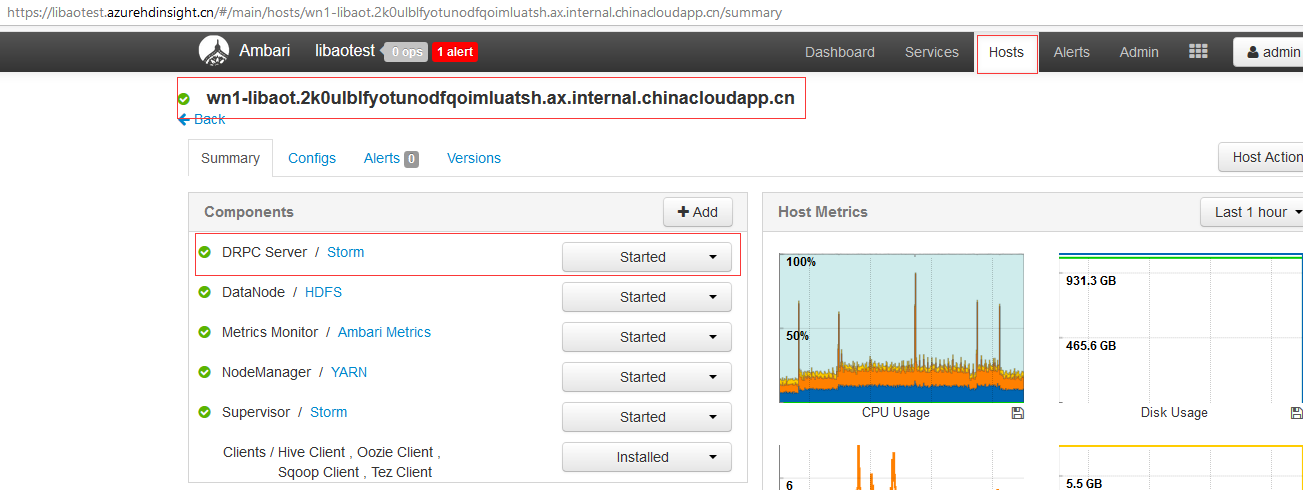Switch to the Configs tab

pyautogui.click(x=312, y=158)
